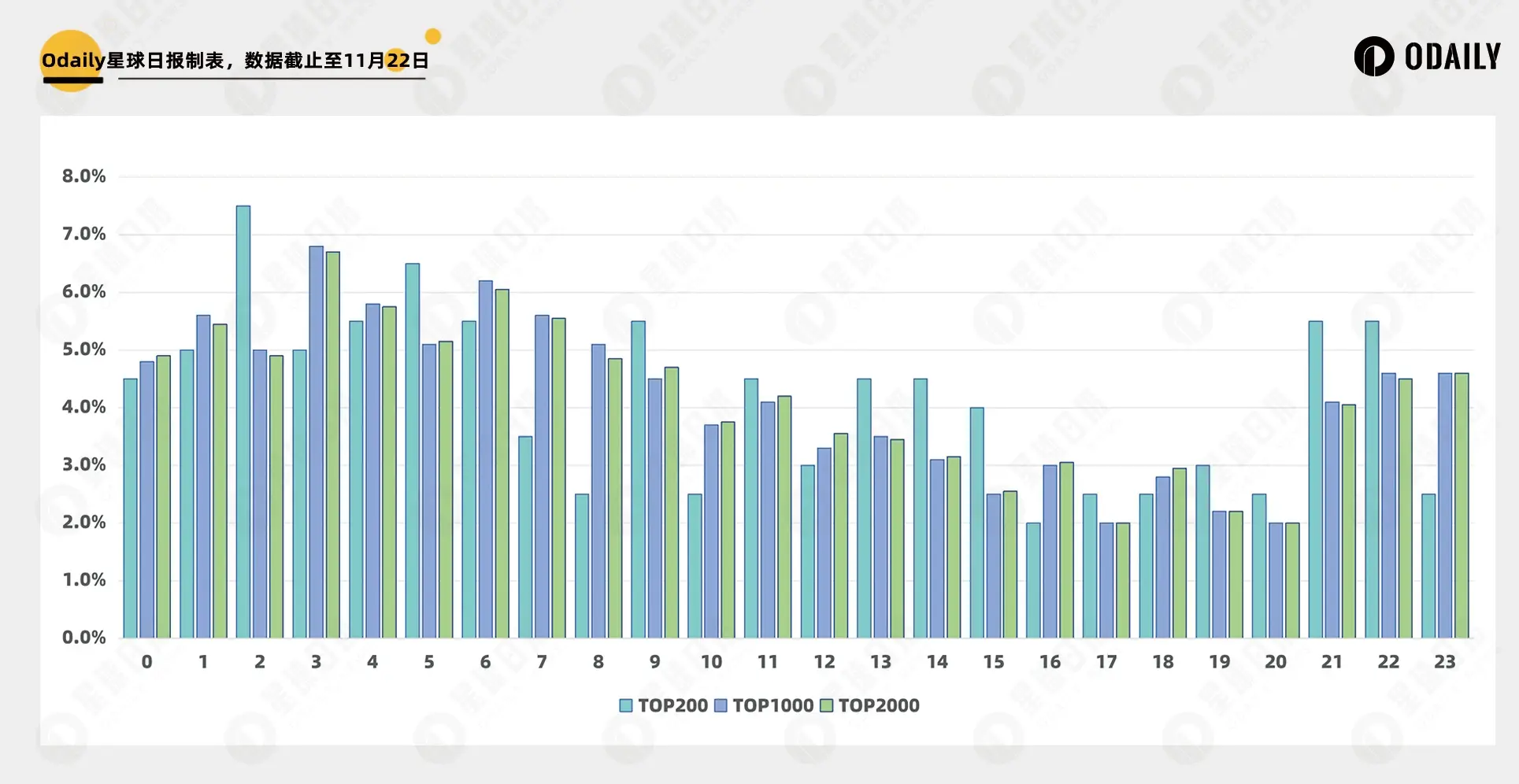
Task: Select the TOP1000 legend label
Action: pos(772,705)
